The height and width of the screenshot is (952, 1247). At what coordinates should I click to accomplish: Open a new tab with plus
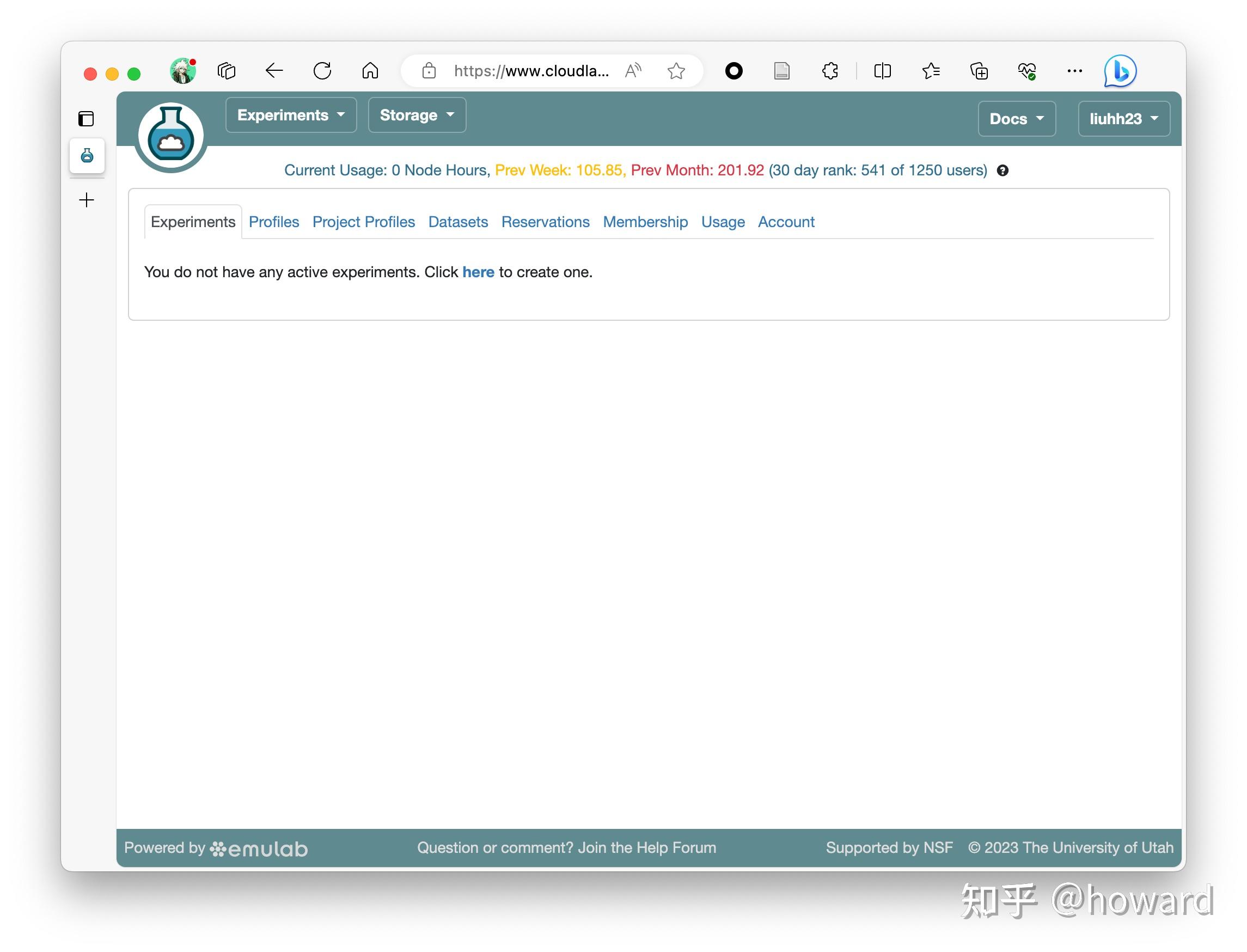tap(86, 200)
